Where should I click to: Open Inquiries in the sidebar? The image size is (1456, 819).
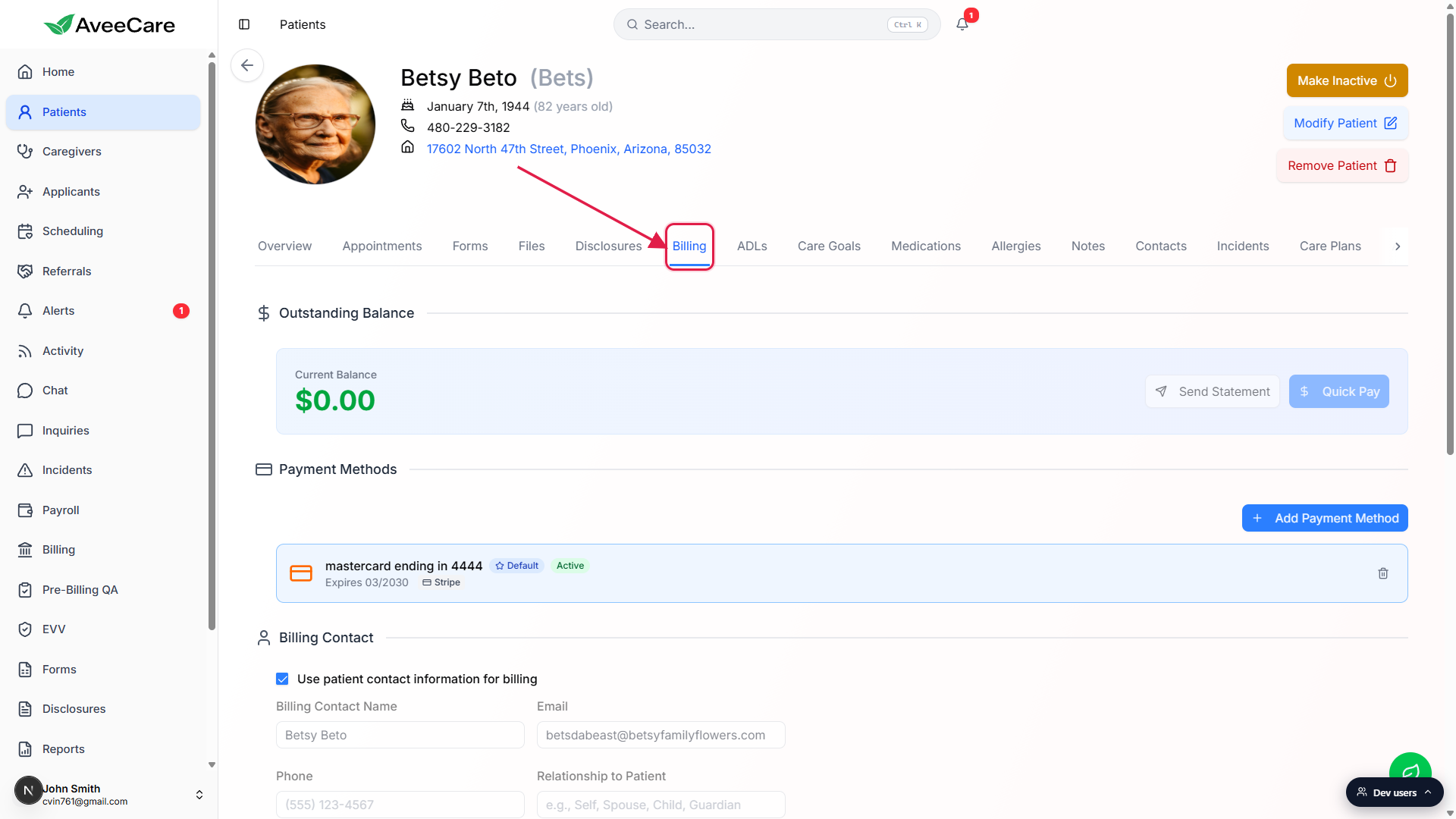[x=102, y=431]
